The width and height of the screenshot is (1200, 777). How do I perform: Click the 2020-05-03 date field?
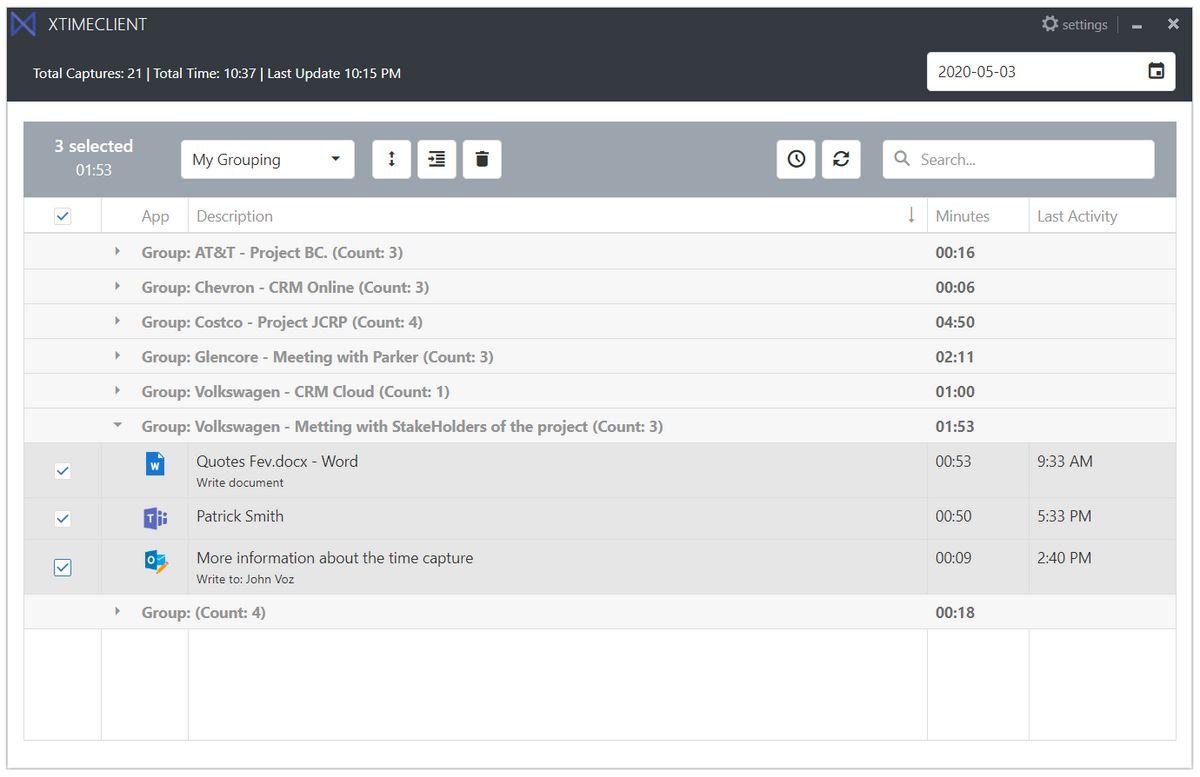pyautogui.click(x=1051, y=72)
